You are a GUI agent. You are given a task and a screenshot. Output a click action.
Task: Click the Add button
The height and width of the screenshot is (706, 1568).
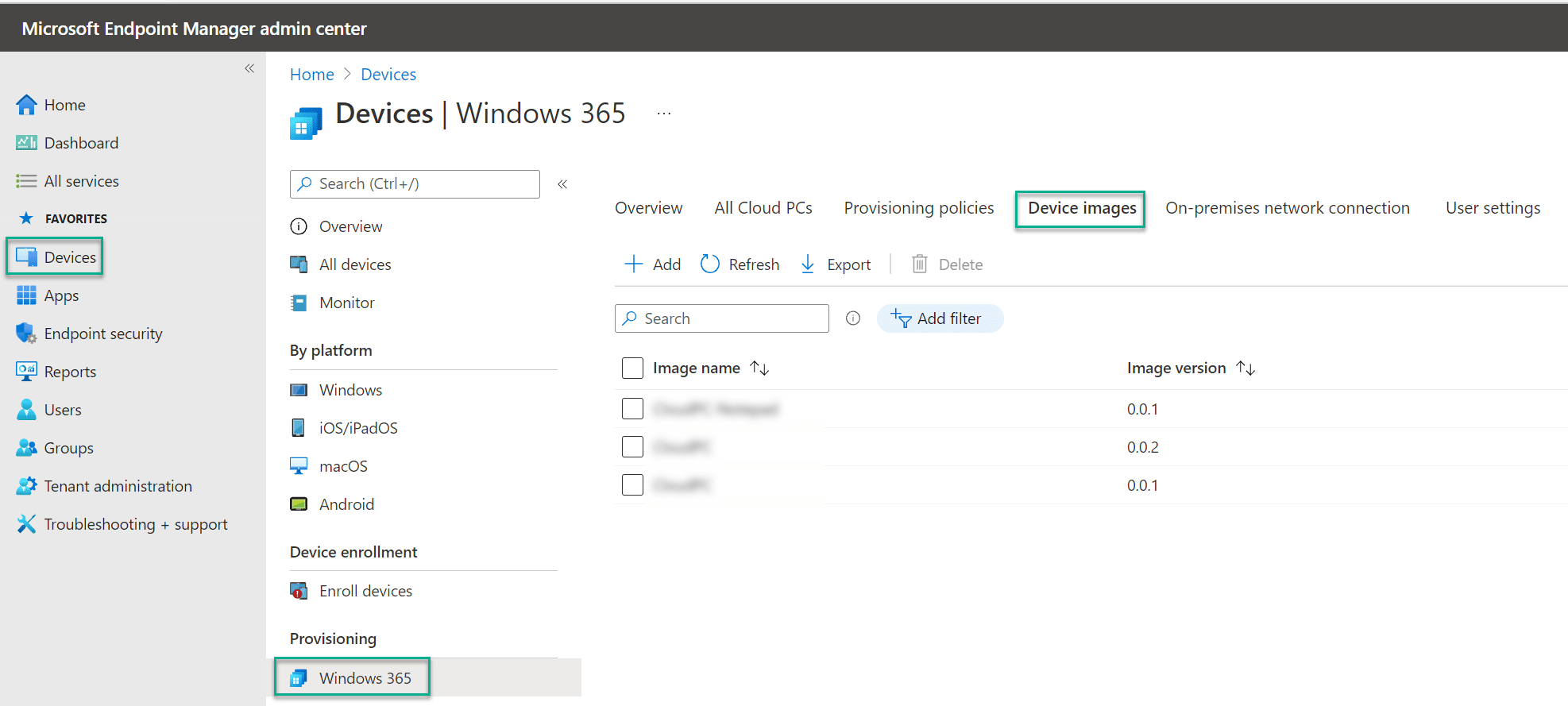pyautogui.click(x=653, y=264)
